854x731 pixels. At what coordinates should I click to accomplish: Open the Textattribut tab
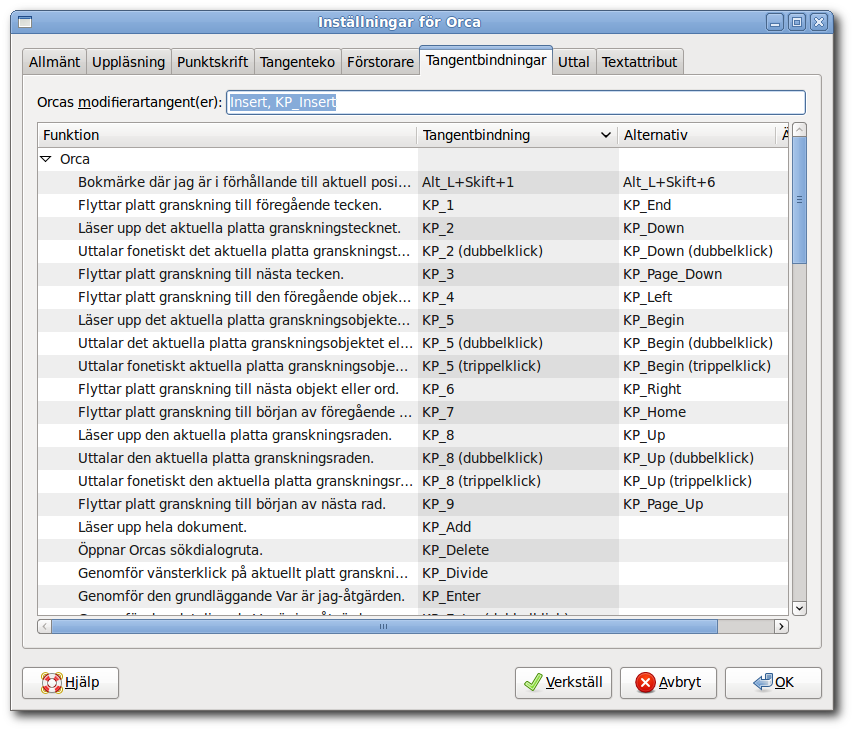pyautogui.click(x=639, y=62)
